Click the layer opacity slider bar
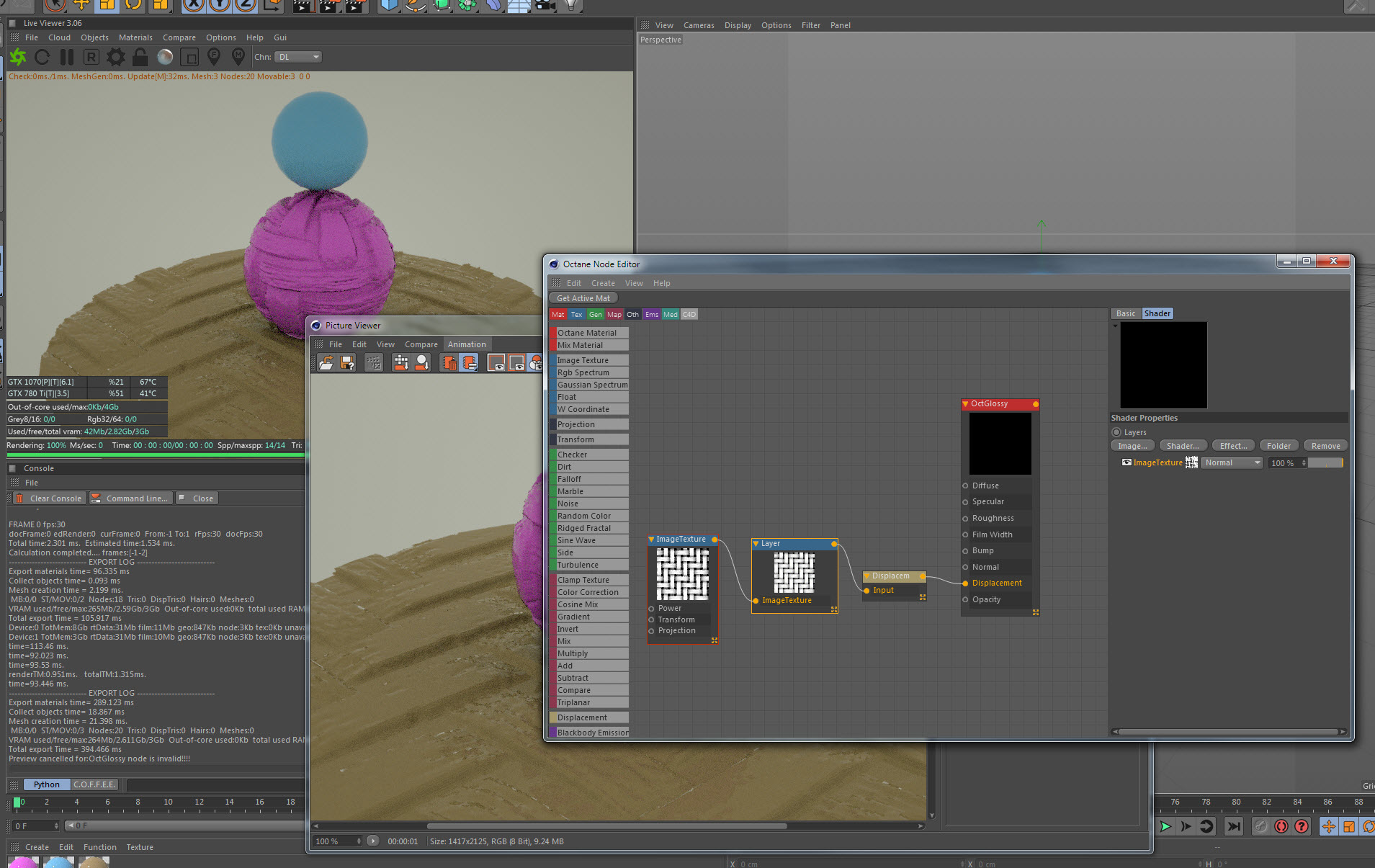 [x=1326, y=463]
